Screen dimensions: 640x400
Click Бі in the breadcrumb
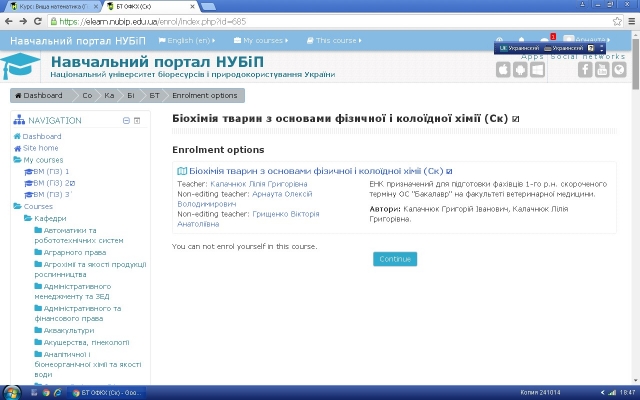[131, 96]
